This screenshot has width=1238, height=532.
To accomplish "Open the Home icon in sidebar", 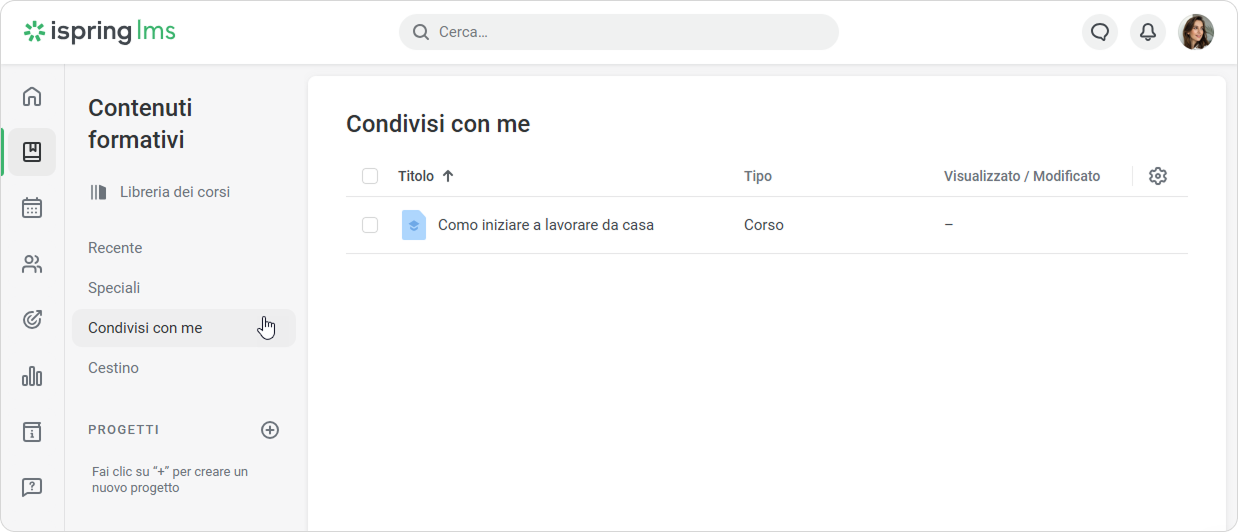I will [32, 96].
